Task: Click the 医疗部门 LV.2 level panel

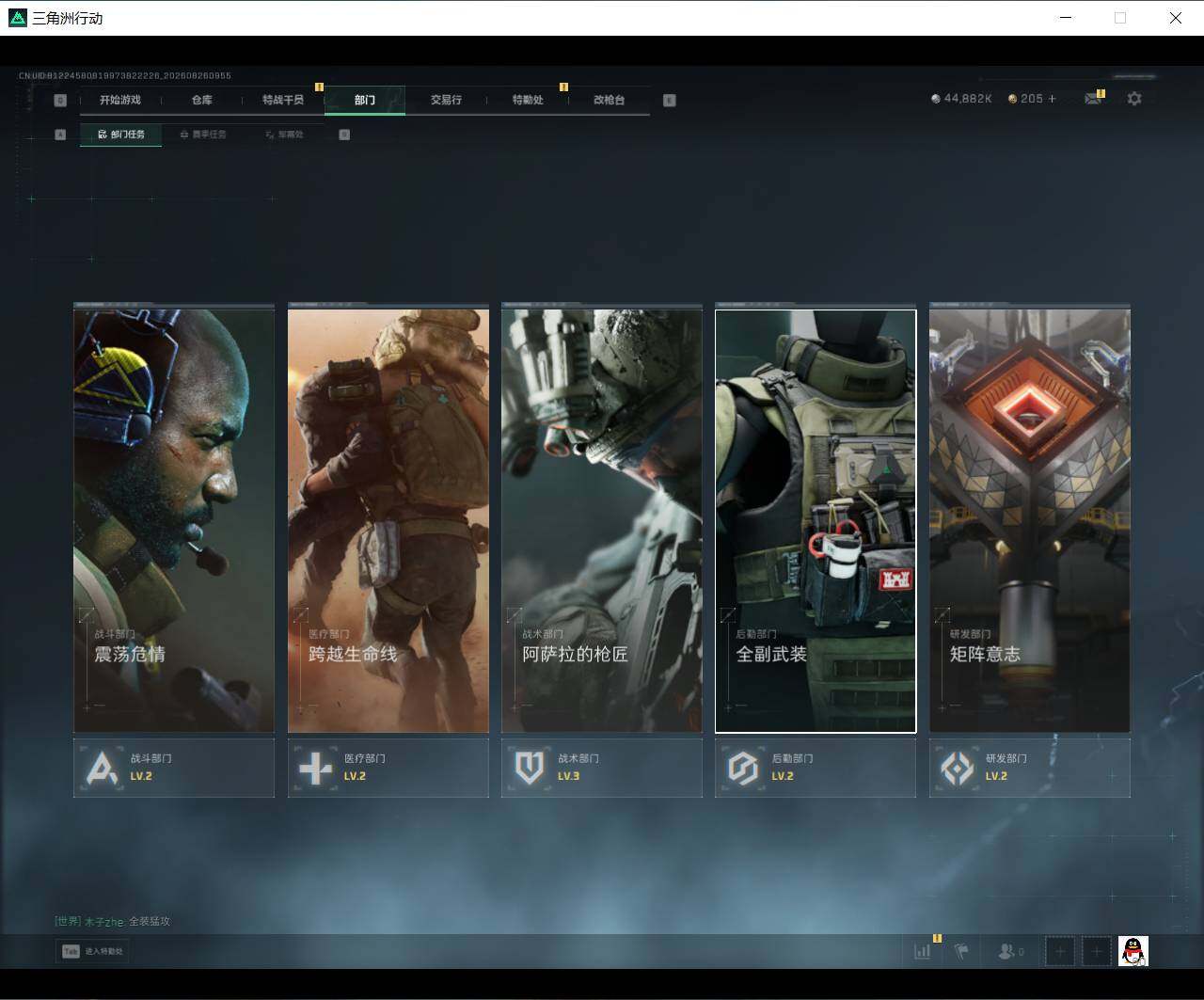Action: pyautogui.click(x=388, y=768)
